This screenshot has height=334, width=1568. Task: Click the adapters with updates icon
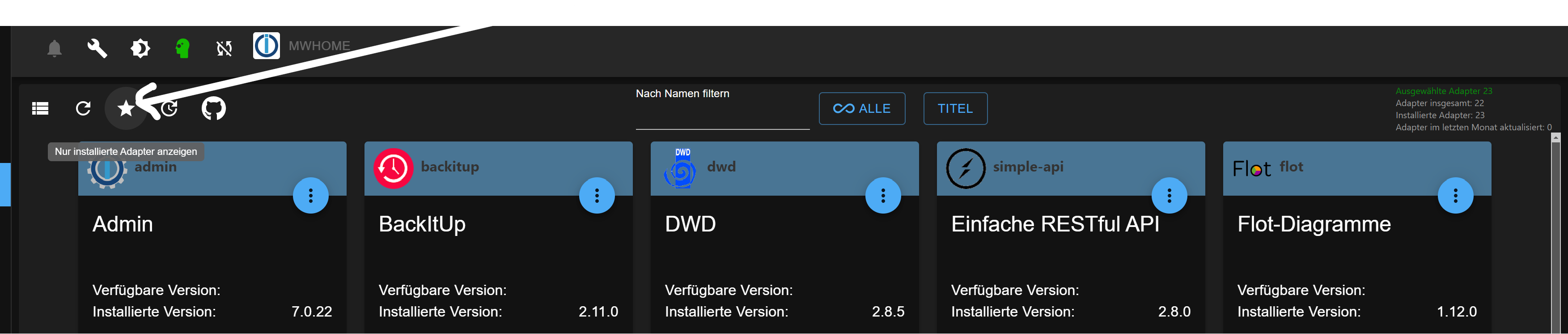170,108
